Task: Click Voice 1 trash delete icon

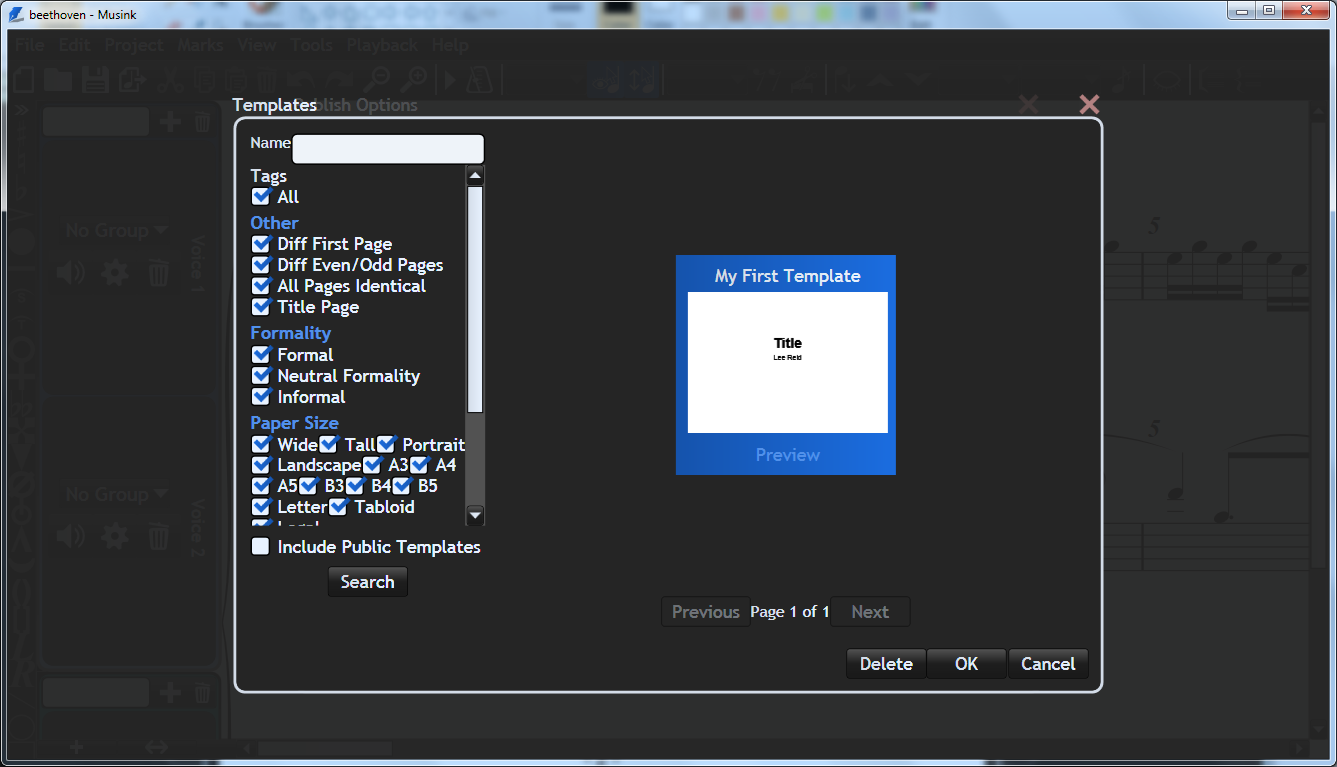Action: coord(158,272)
